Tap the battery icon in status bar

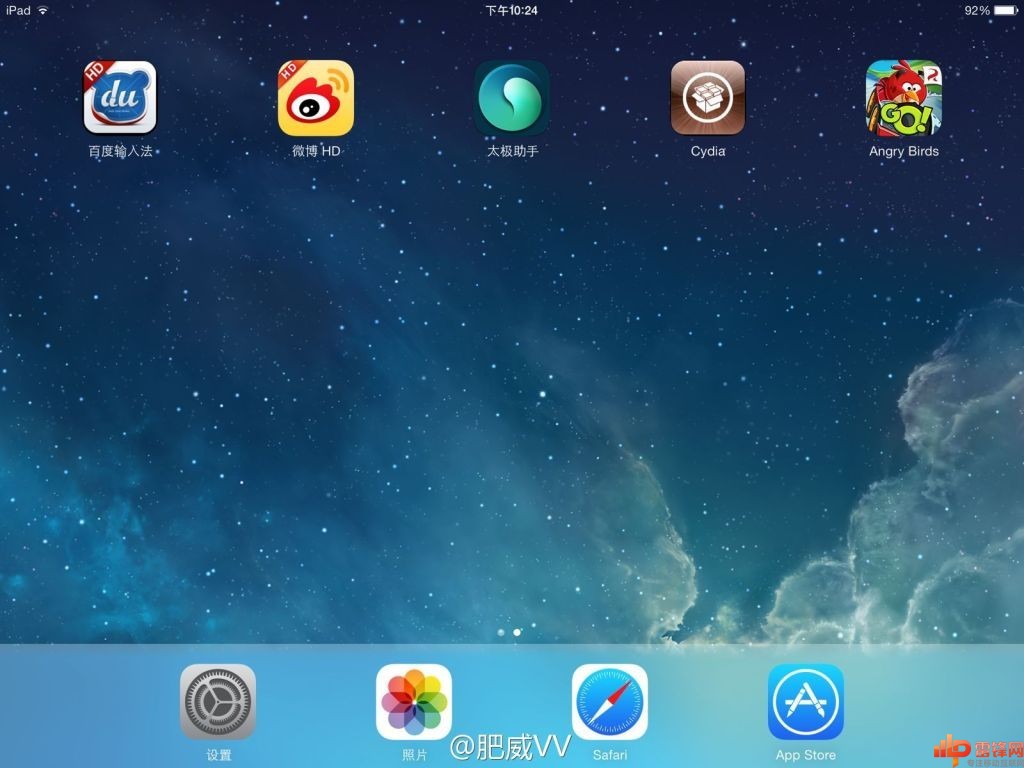[x=1006, y=10]
